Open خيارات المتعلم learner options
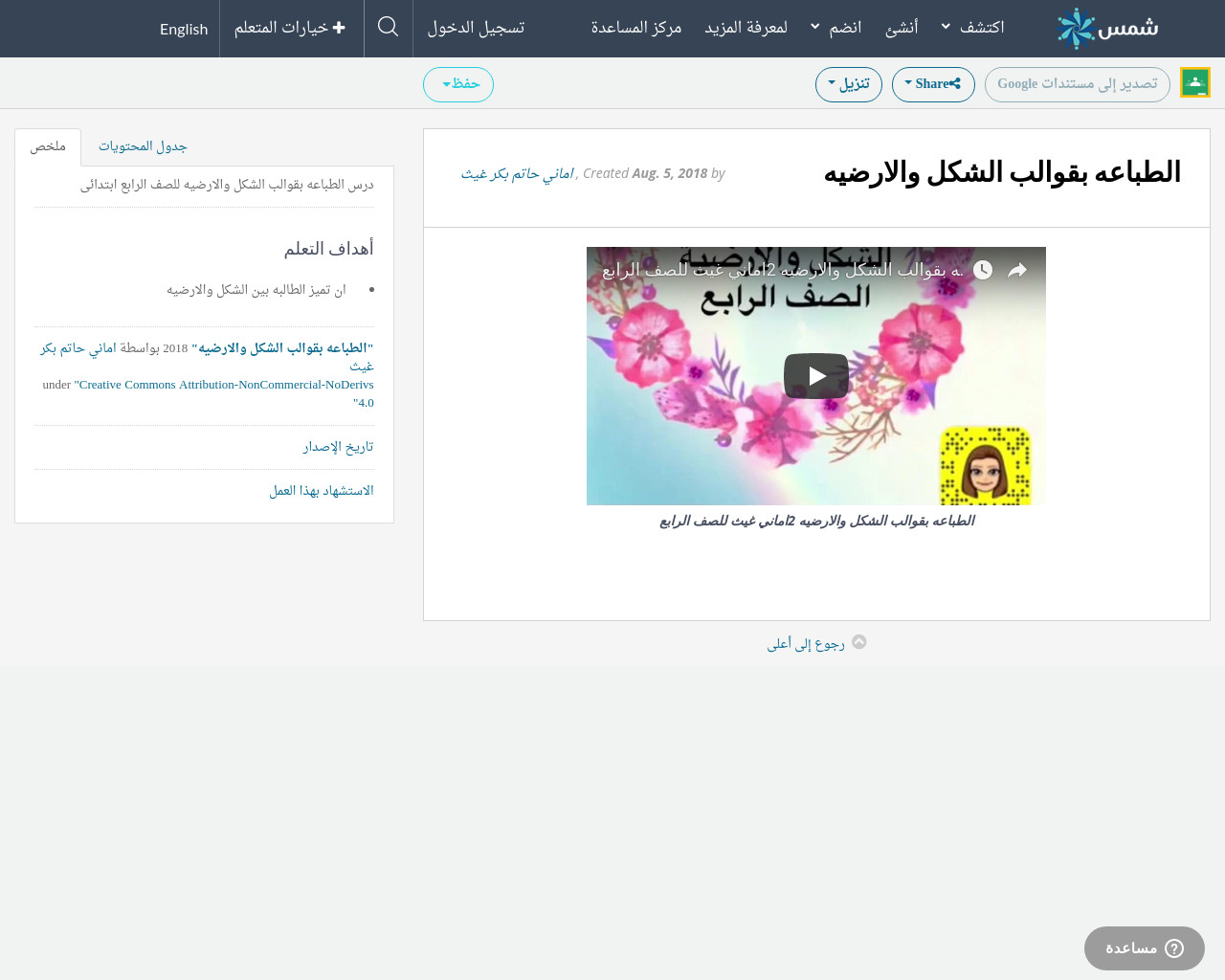The height and width of the screenshot is (980, 1225). click(x=290, y=28)
